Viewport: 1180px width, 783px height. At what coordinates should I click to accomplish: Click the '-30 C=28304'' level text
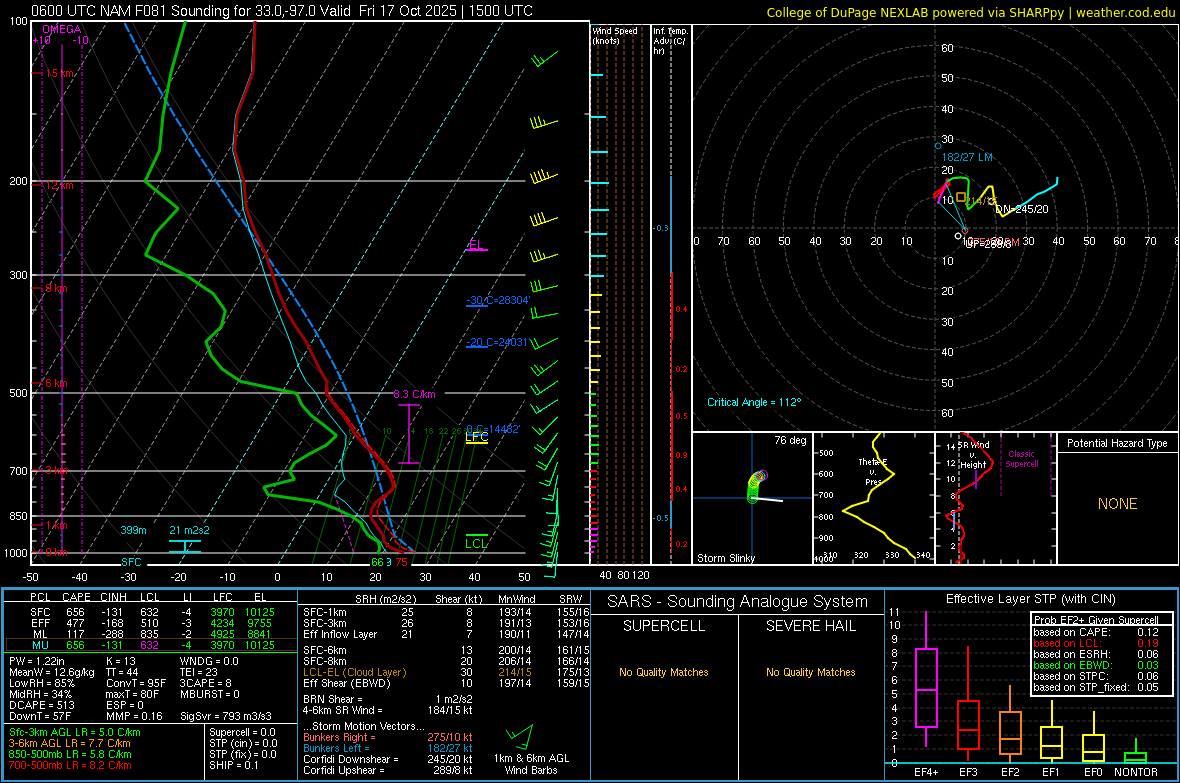click(498, 300)
